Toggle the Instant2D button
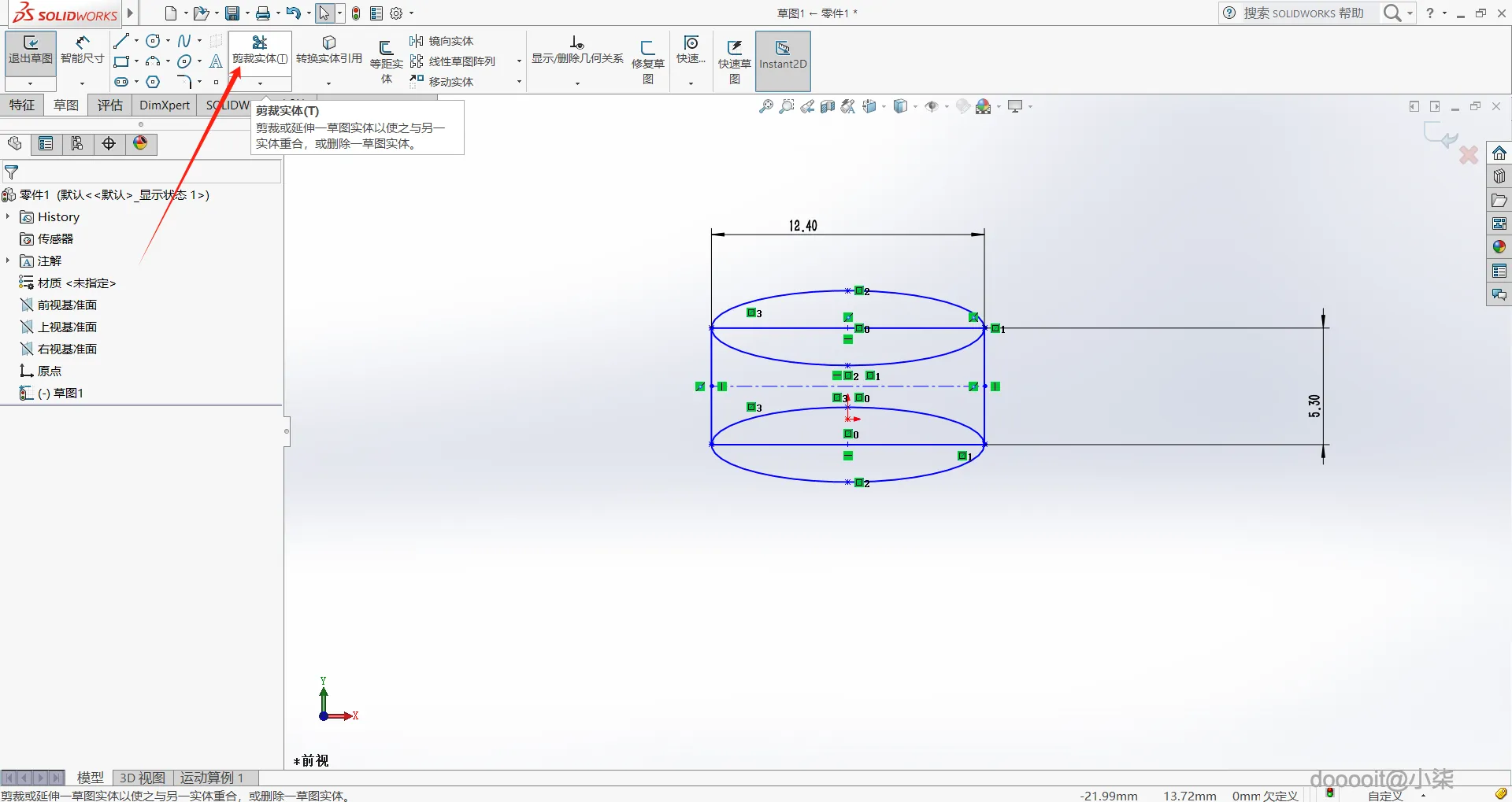The height and width of the screenshot is (802, 1512). pos(783,61)
